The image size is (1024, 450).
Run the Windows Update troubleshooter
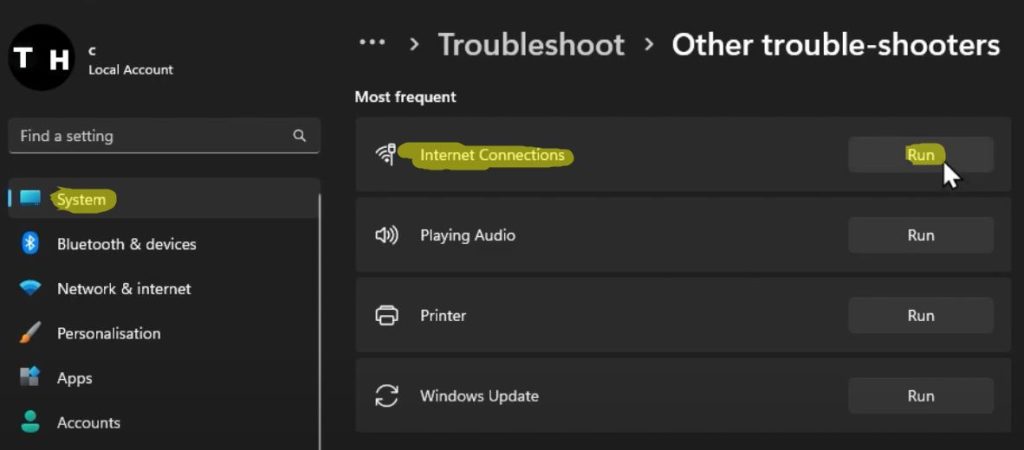(x=920, y=396)
